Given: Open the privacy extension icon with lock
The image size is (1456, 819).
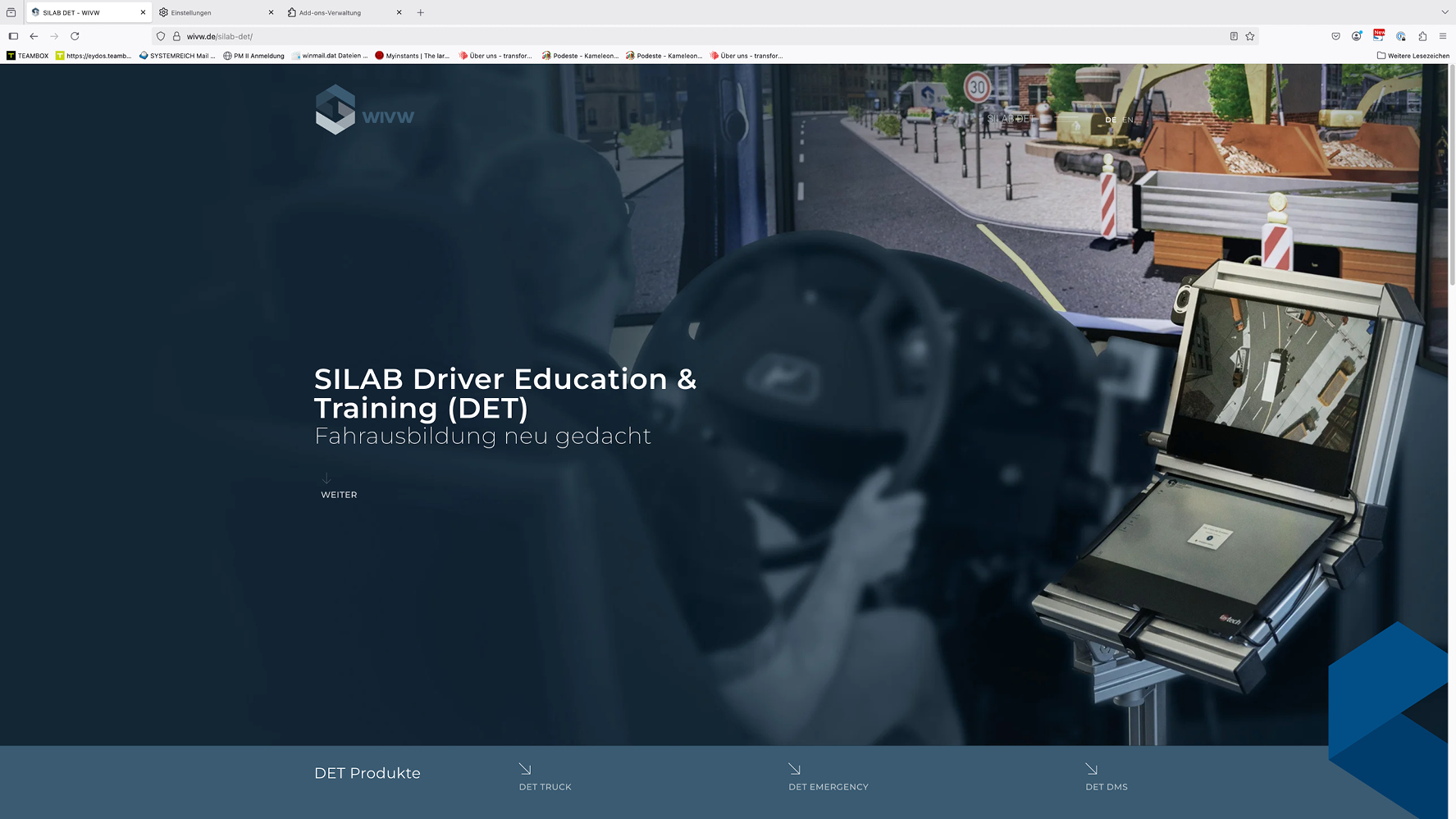Looking at the screenshot, I should [x=1401, y=36].
